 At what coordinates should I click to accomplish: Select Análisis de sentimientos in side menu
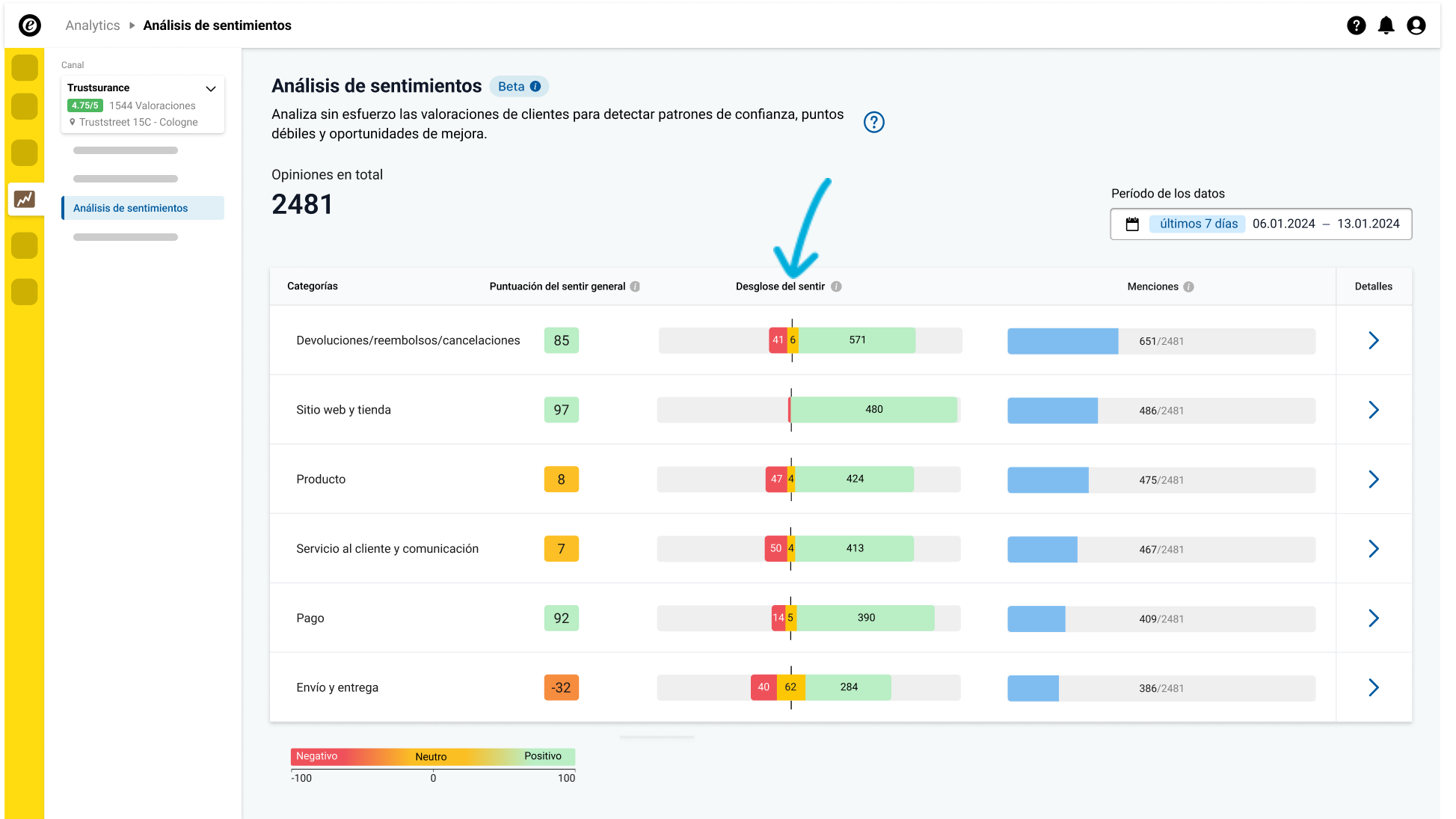[143, 208]
